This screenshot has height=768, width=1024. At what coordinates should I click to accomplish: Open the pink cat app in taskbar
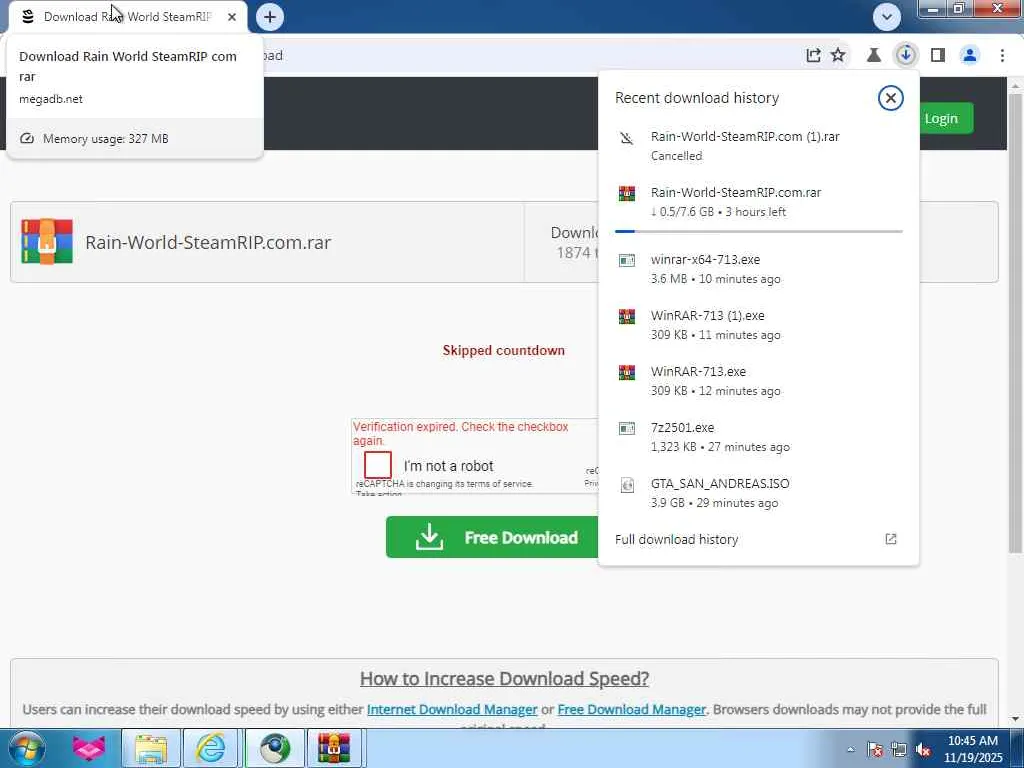pos(88,748)
